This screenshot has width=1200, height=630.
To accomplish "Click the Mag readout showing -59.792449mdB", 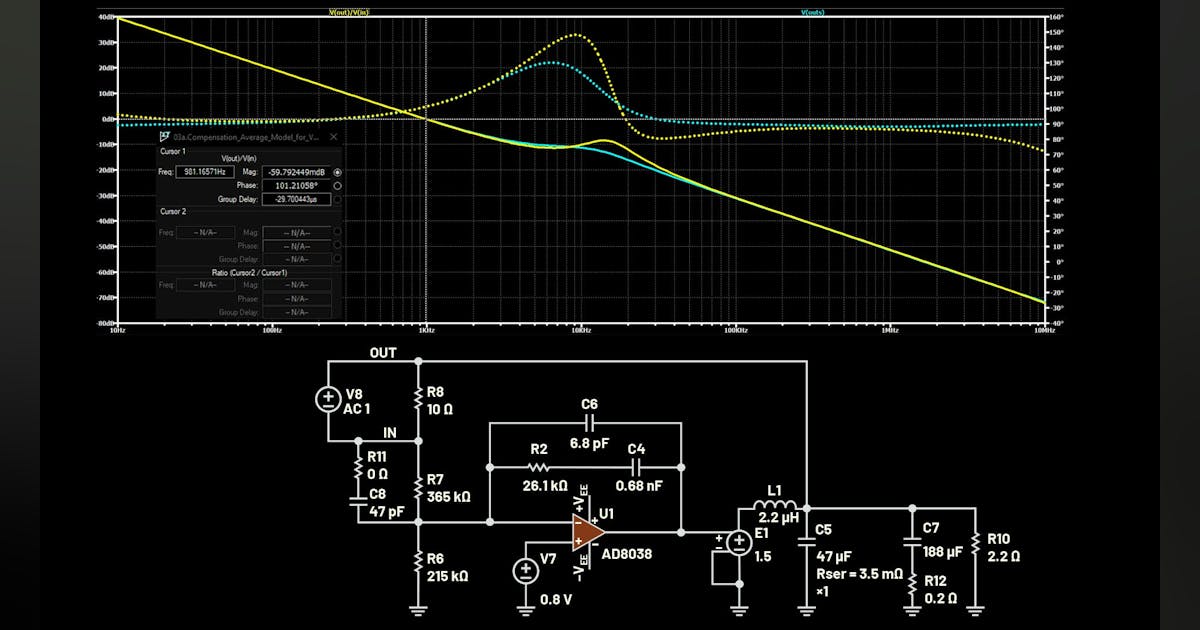I will pos(296,172).
